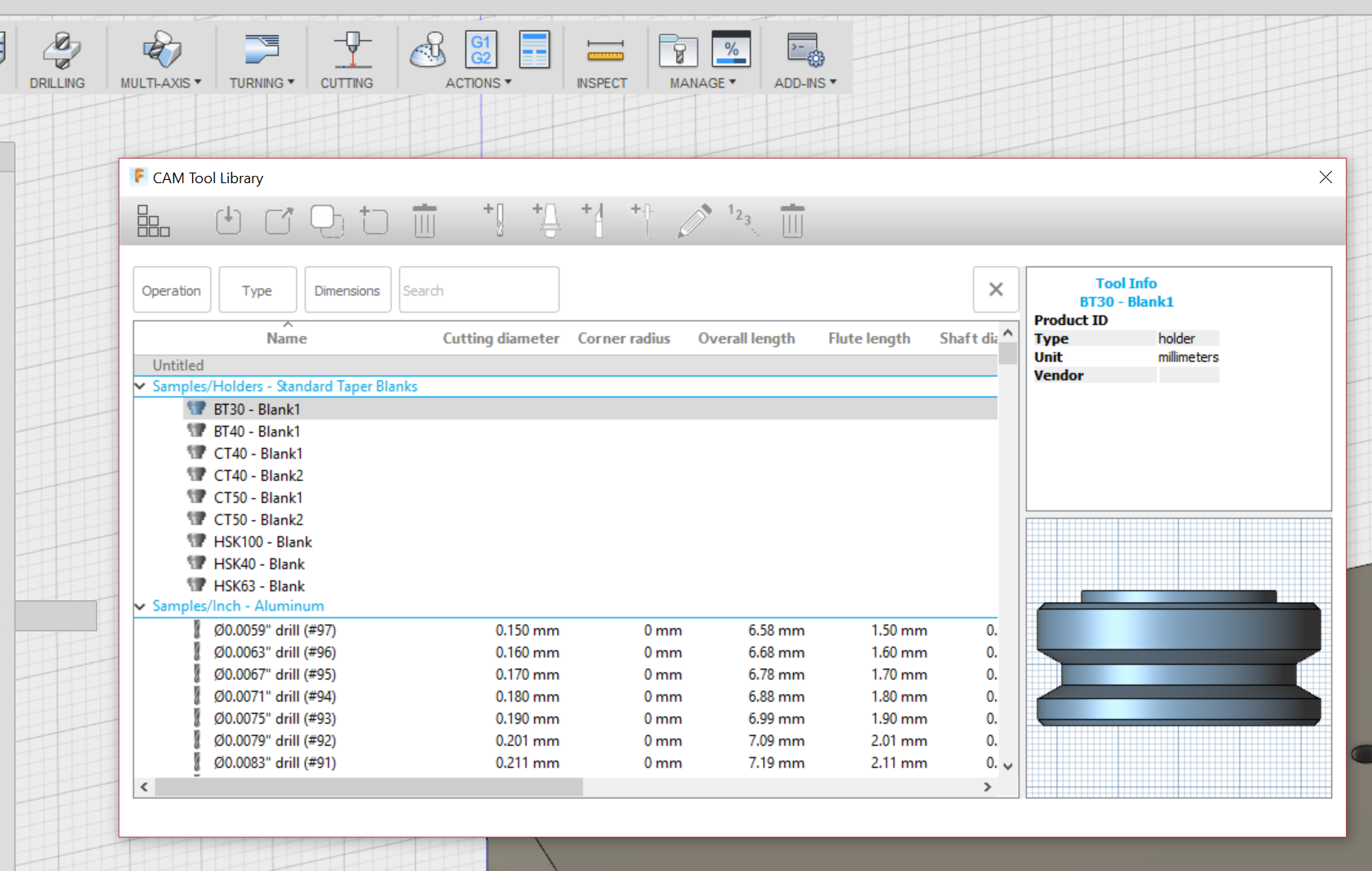The height and width of the screenshot is (871, 1372).
Task: Click the Simulate icon in ACTIONS
Action: tap(428, 50)
